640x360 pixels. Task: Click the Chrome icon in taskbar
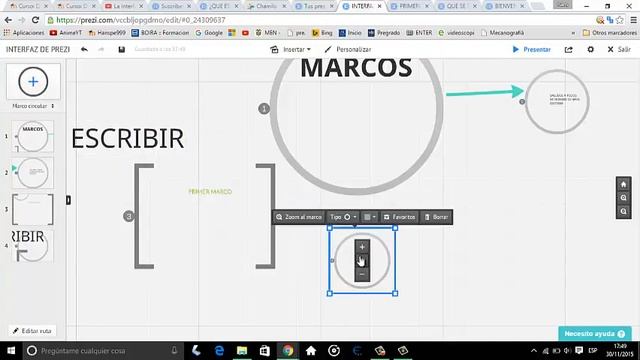coord(288,351)
